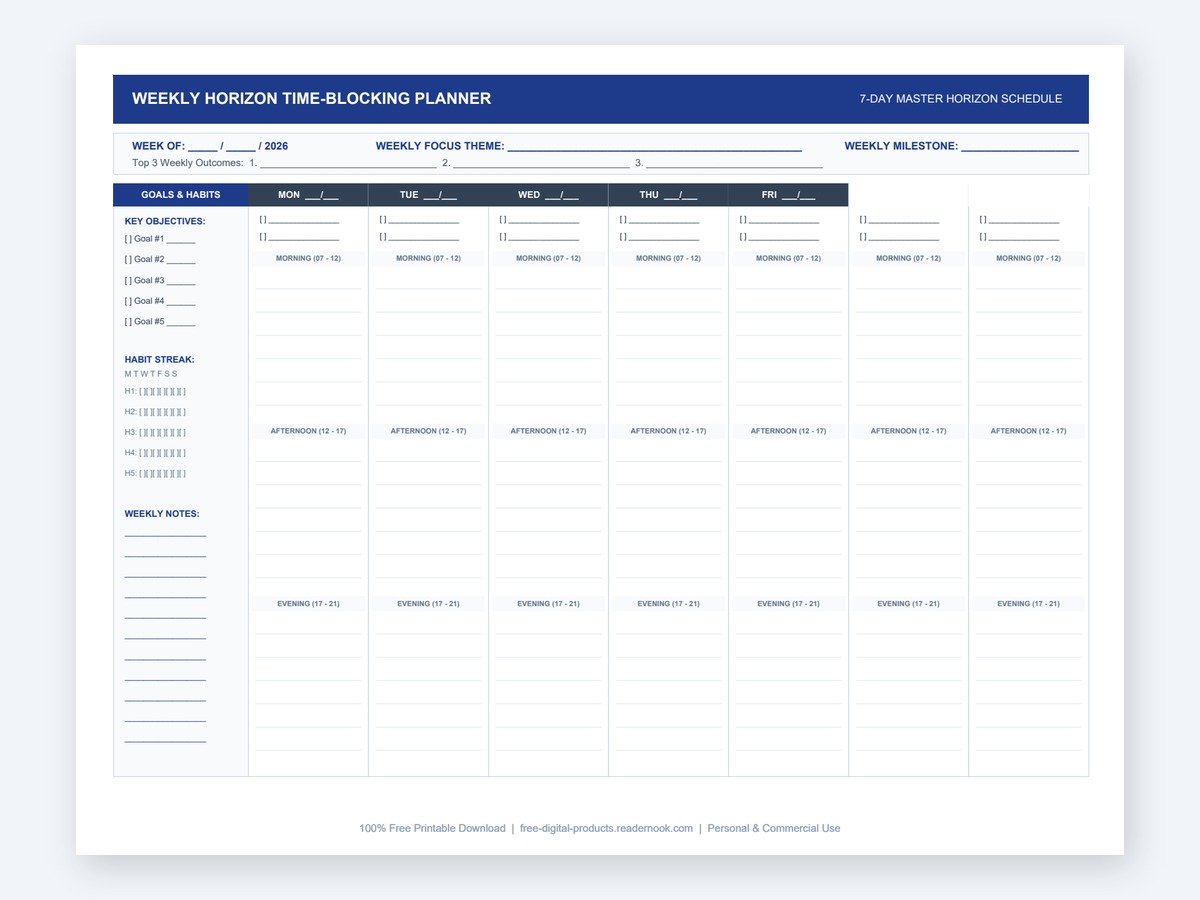The height and width of the screenshot is (900, 1200).
Task: Click 'AFTERNOON (12 - 17)' under THU
Action: (668, 431)
